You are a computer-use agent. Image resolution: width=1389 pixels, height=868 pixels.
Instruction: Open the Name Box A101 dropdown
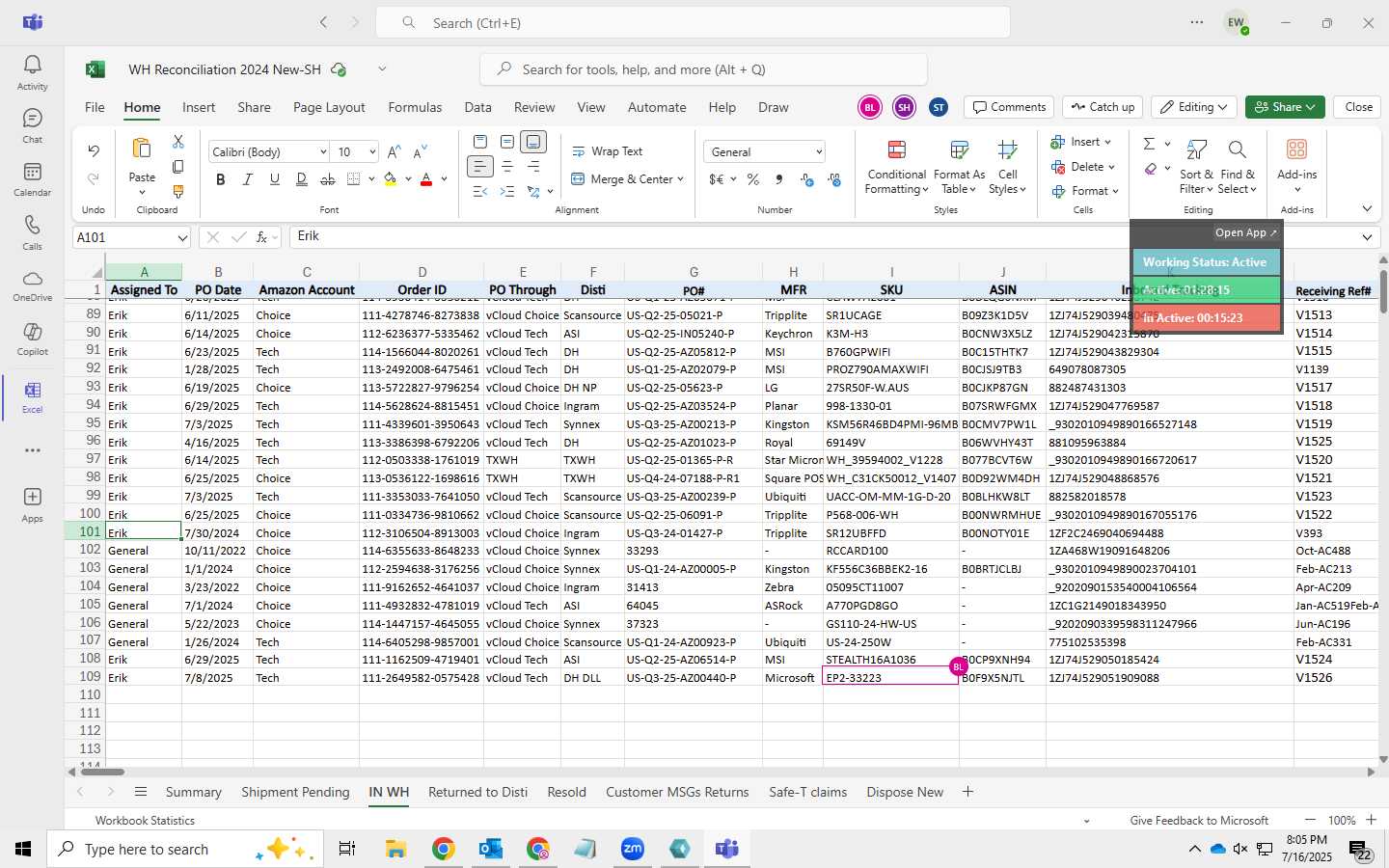click(x=181, y=237)
